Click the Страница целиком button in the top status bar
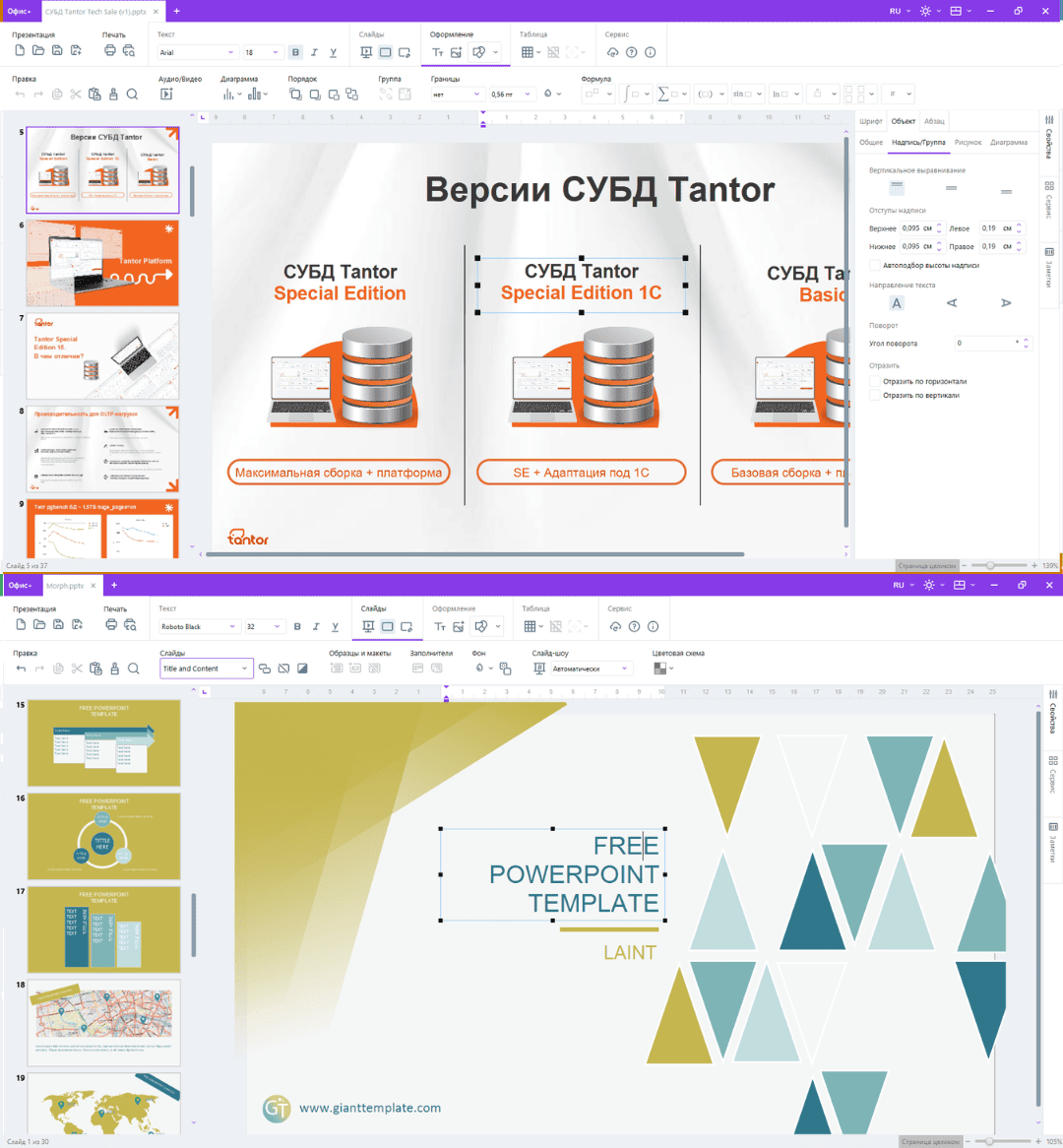This screenshot has width=1063, height=1148. (x=926, y=566)
